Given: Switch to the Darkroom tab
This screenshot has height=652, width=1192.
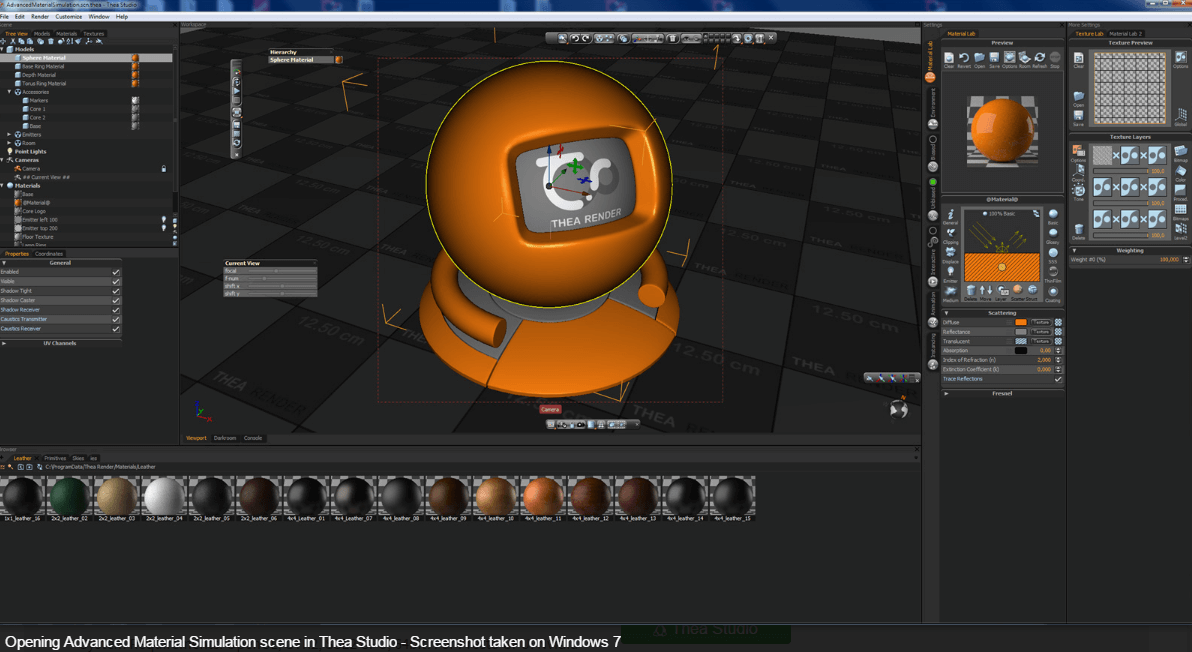Looking at the screenshot, I should coord(225,437).
